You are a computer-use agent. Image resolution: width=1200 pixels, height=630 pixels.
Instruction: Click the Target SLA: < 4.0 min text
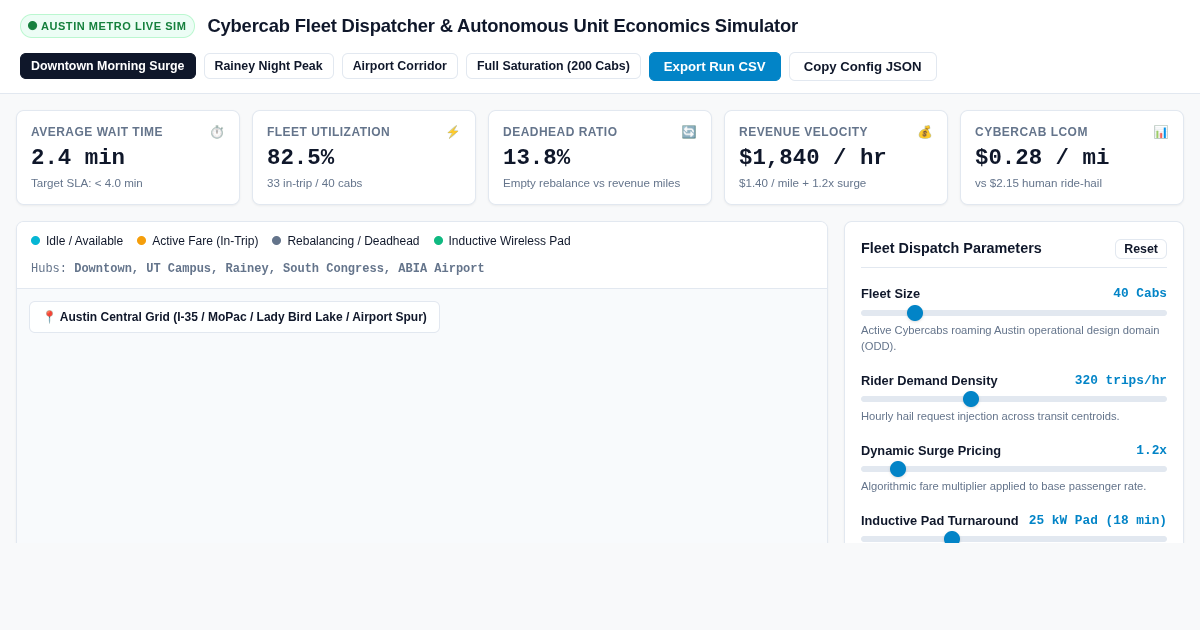point(87,183)
